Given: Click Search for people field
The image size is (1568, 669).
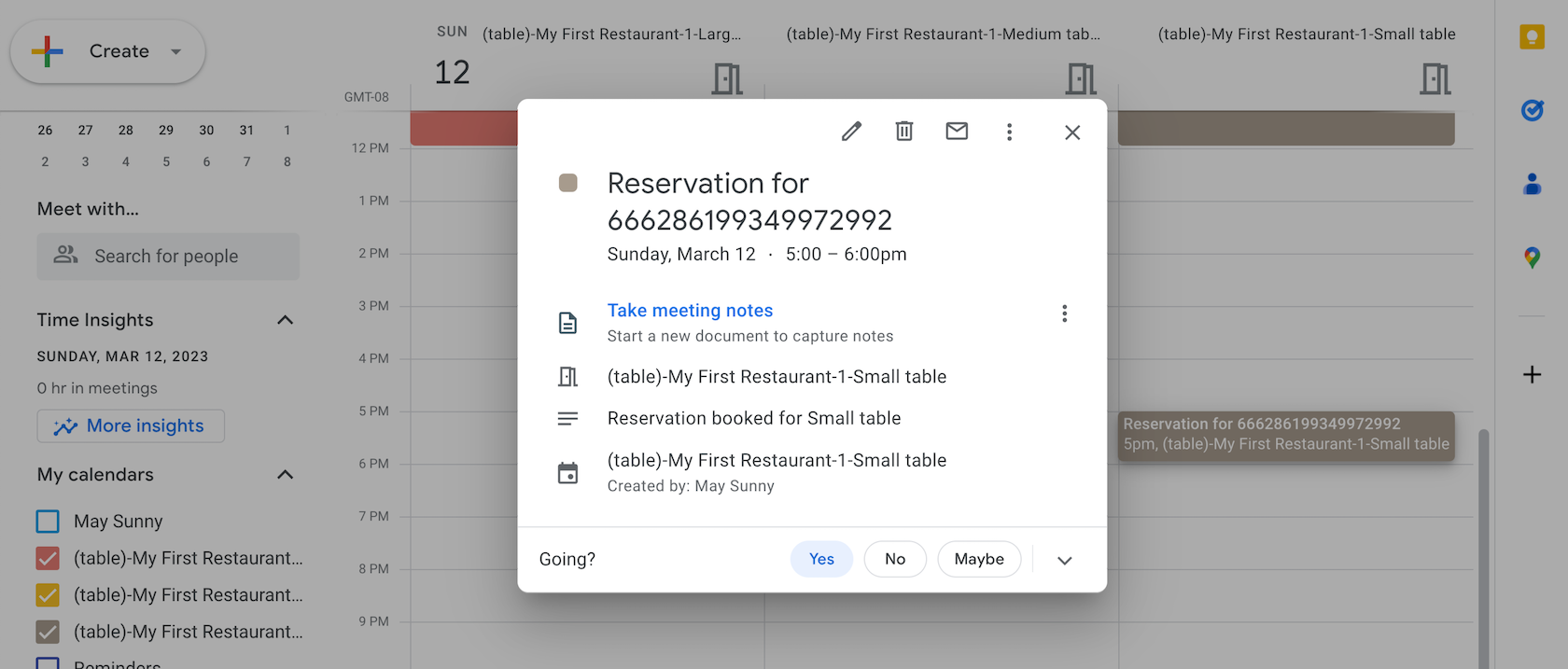Looking at the screenshot, I should 168,256.
